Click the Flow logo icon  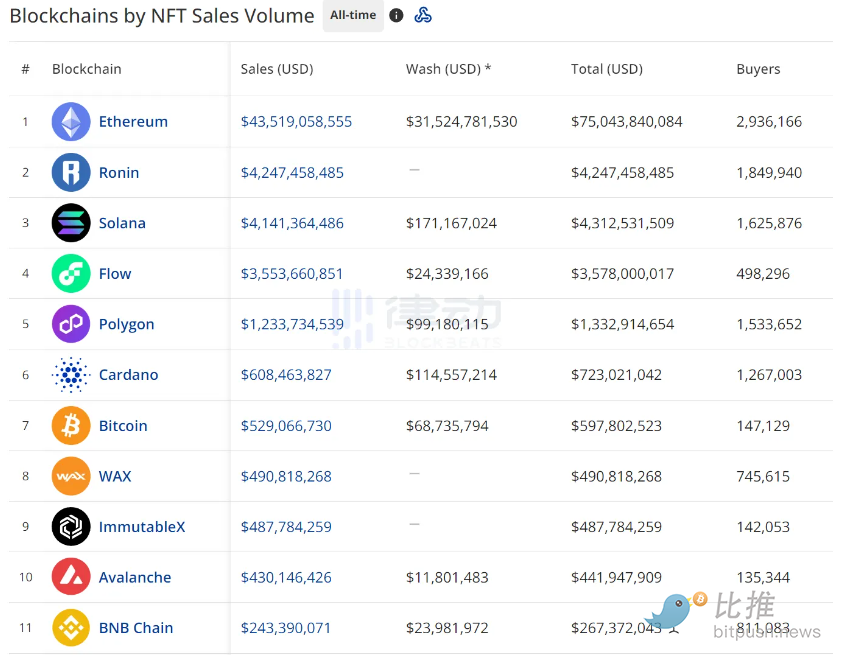tap(71, 273)
